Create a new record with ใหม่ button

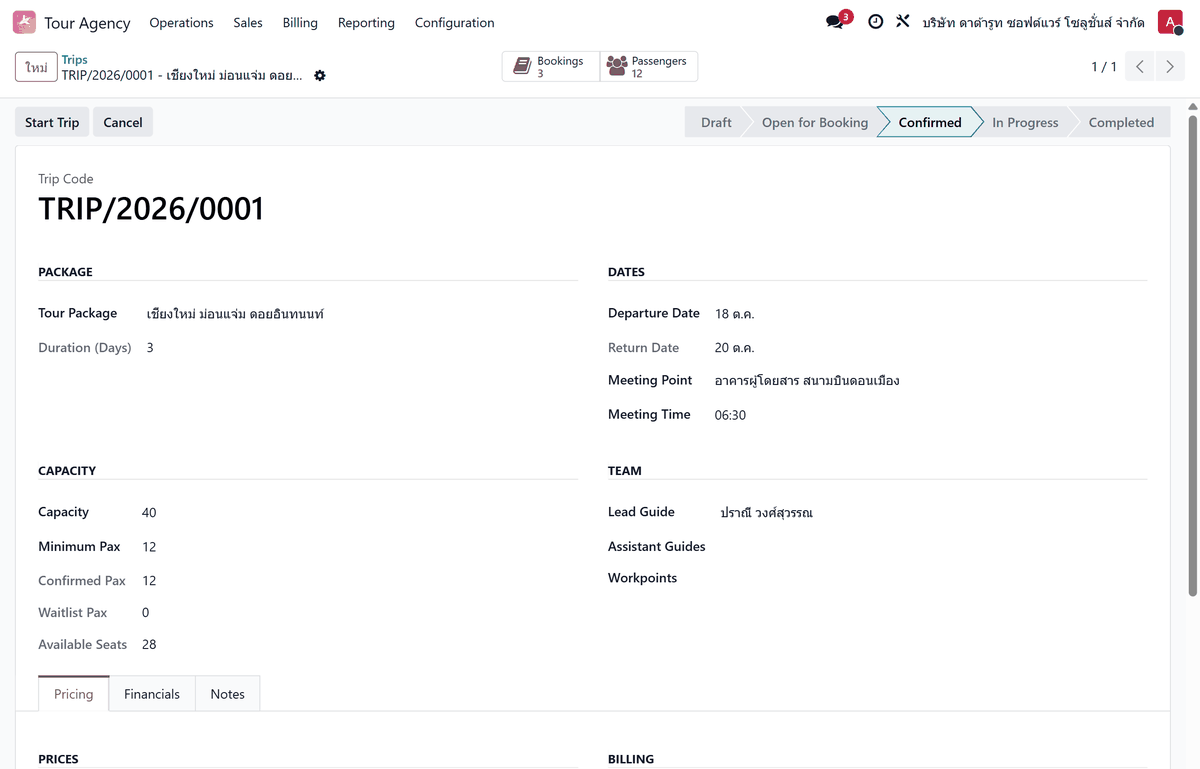[36, 67]
